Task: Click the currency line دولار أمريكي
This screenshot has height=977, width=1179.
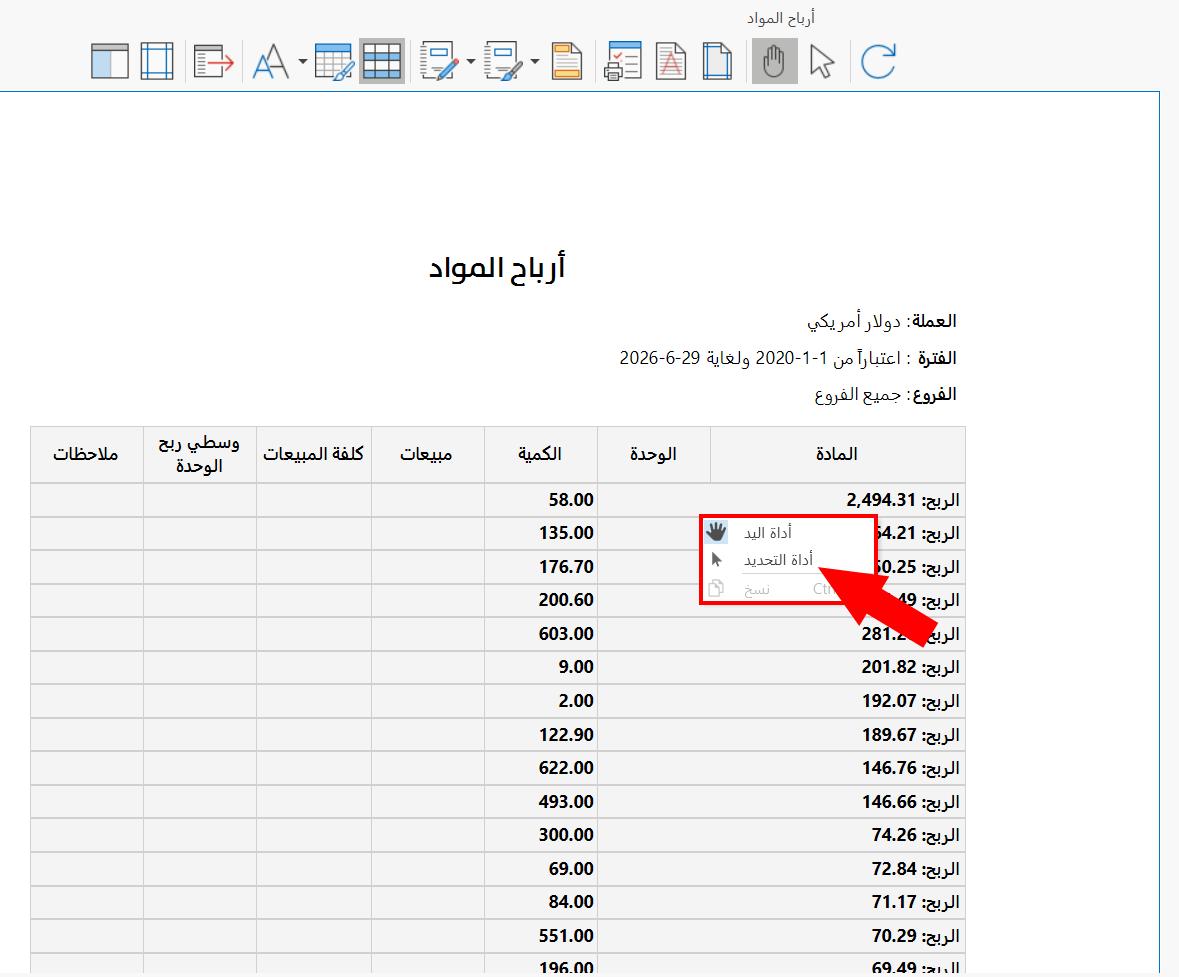Action: pos(881,322)
